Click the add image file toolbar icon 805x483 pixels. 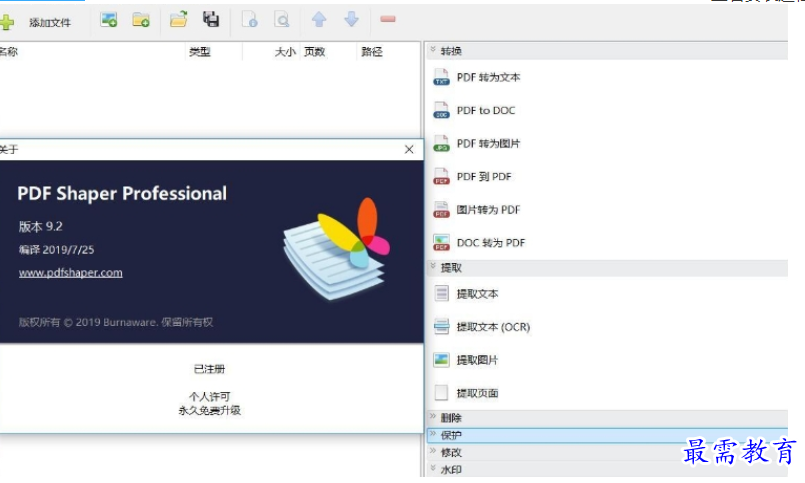click(109, 20)
